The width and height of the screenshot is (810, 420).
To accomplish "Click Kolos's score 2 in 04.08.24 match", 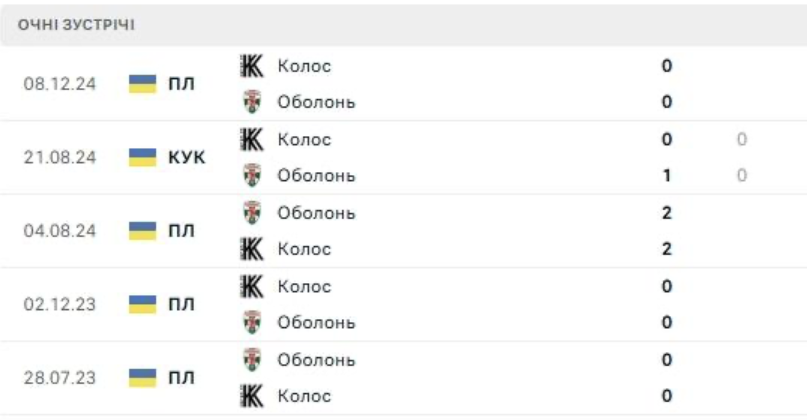I will pyautogui.click(x=667, y=249).
